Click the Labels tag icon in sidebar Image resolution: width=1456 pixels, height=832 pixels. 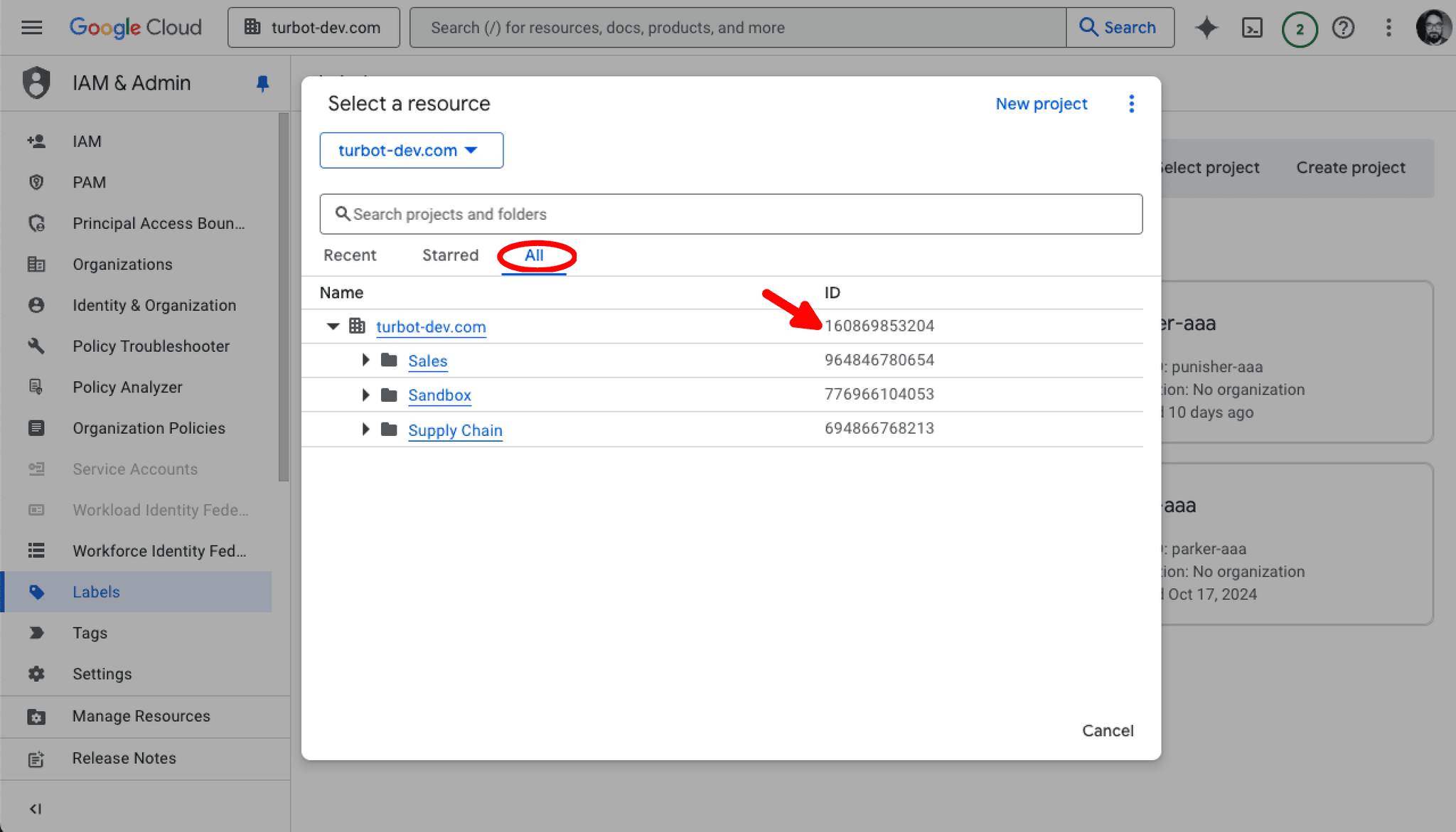point(36,592)
